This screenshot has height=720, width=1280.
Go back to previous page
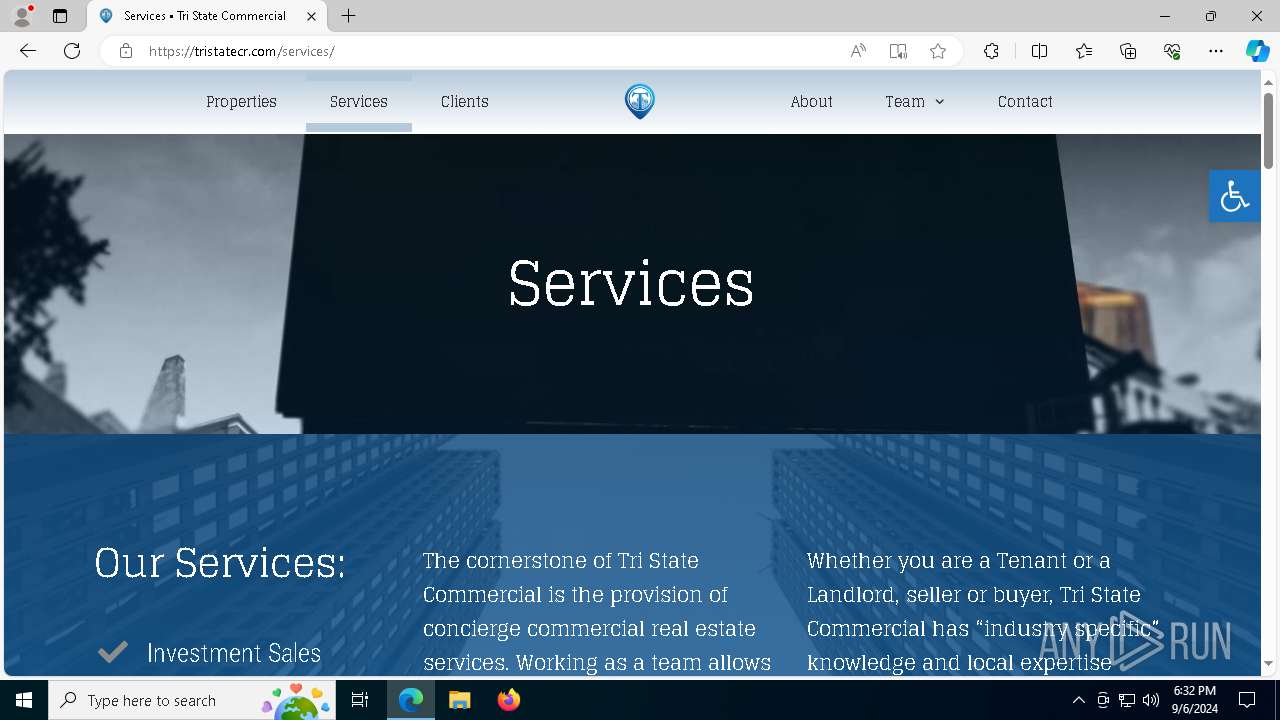tap(28, 51)
